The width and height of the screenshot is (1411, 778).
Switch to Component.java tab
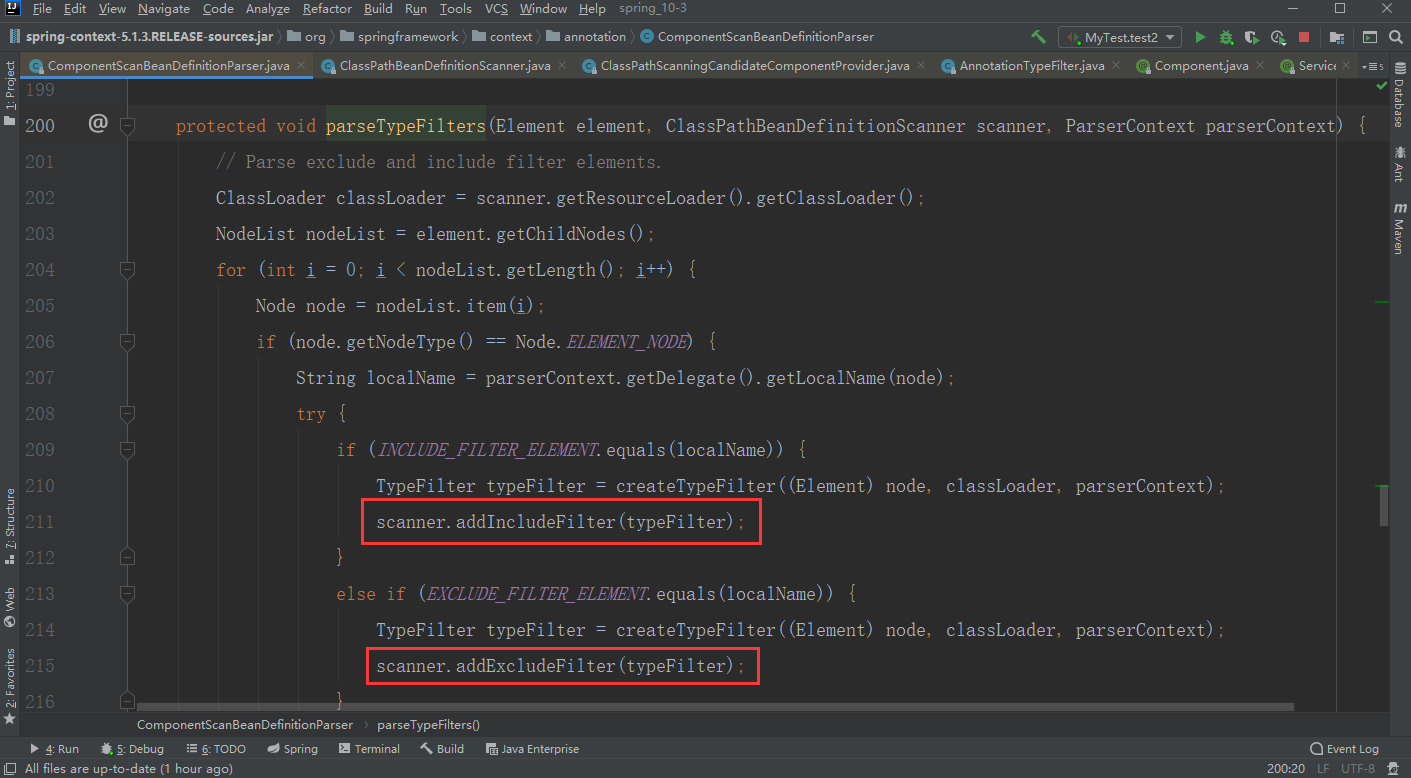click(1201, 66)
